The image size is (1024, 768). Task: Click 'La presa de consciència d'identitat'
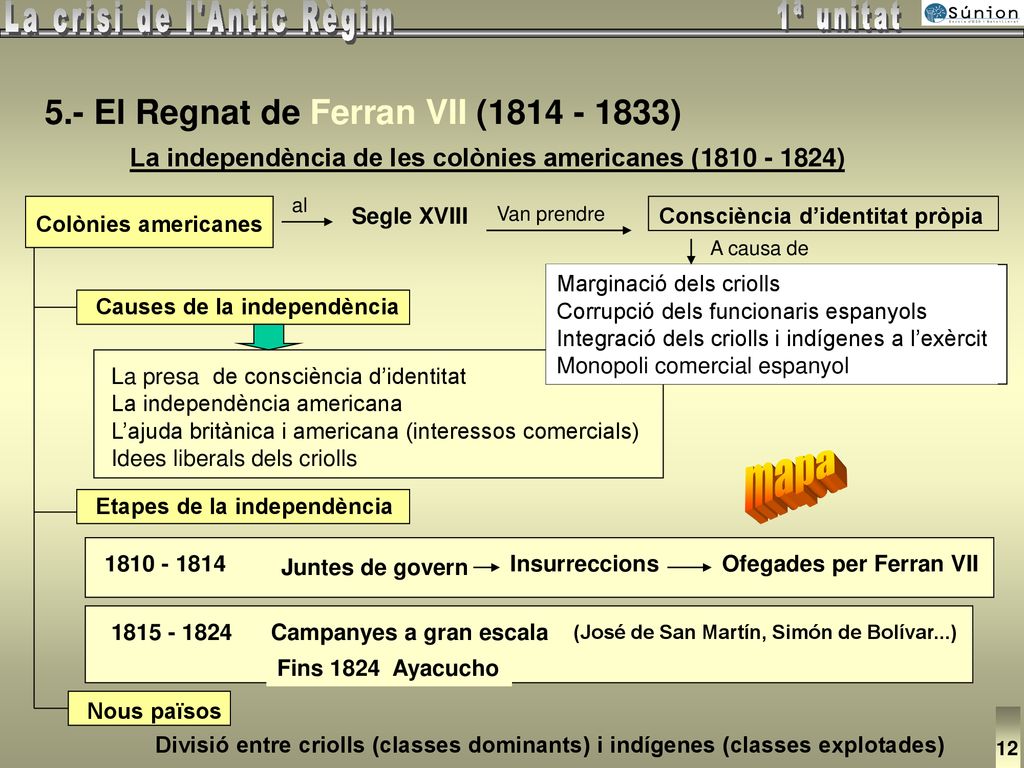point(289,377)
